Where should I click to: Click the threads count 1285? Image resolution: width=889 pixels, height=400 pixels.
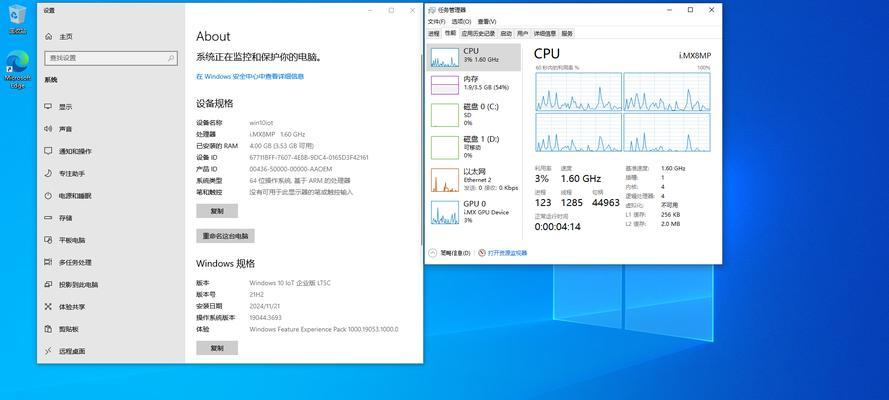(x=572, y=202)
